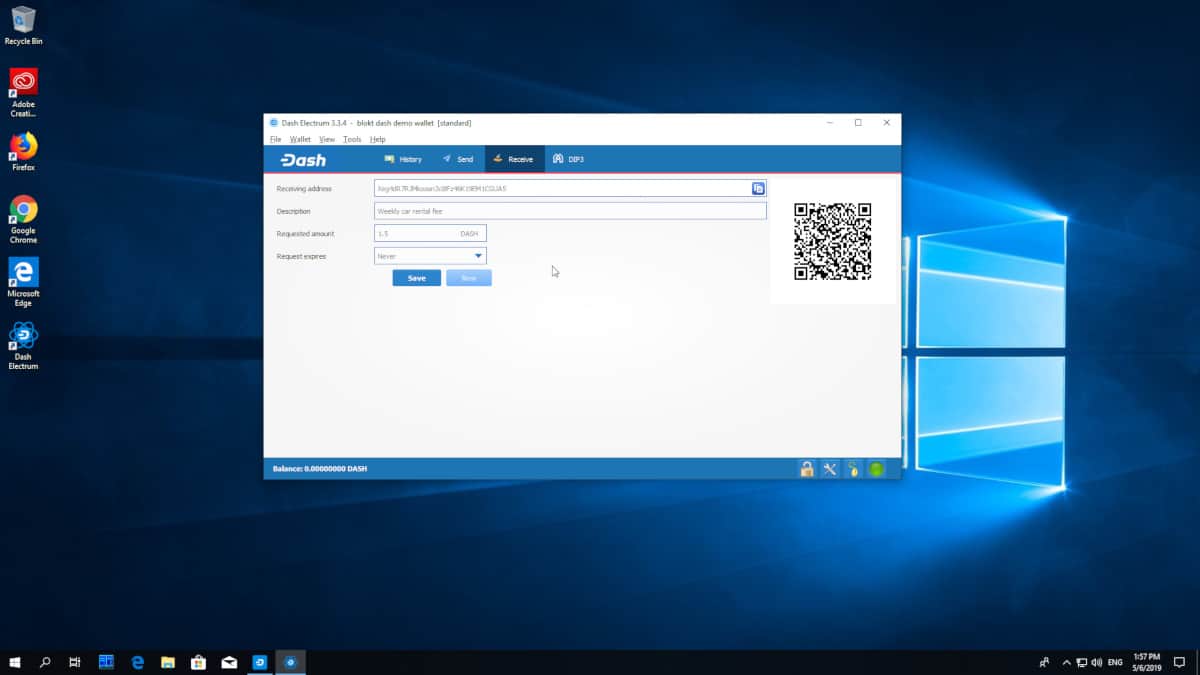The image size is (1200, 675).
Task: Click the Save button
Action: (x=416, y=278)
